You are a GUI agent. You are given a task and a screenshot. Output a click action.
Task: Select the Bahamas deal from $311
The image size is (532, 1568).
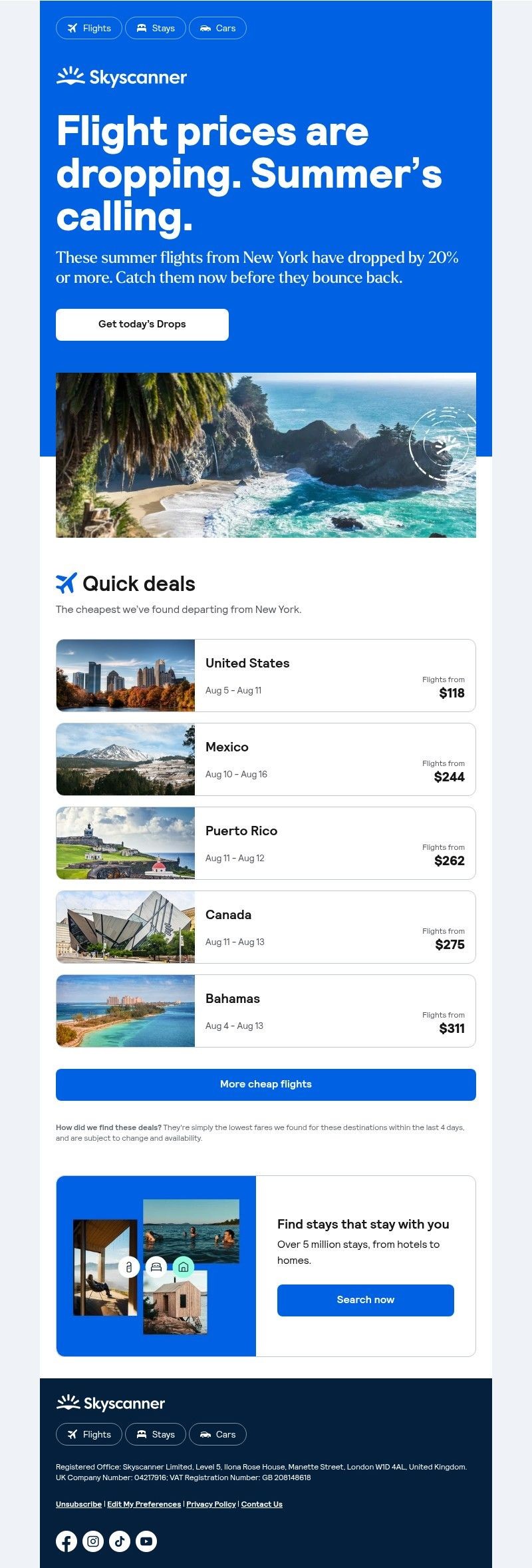pyautogui.click(x=266, y=1011)
